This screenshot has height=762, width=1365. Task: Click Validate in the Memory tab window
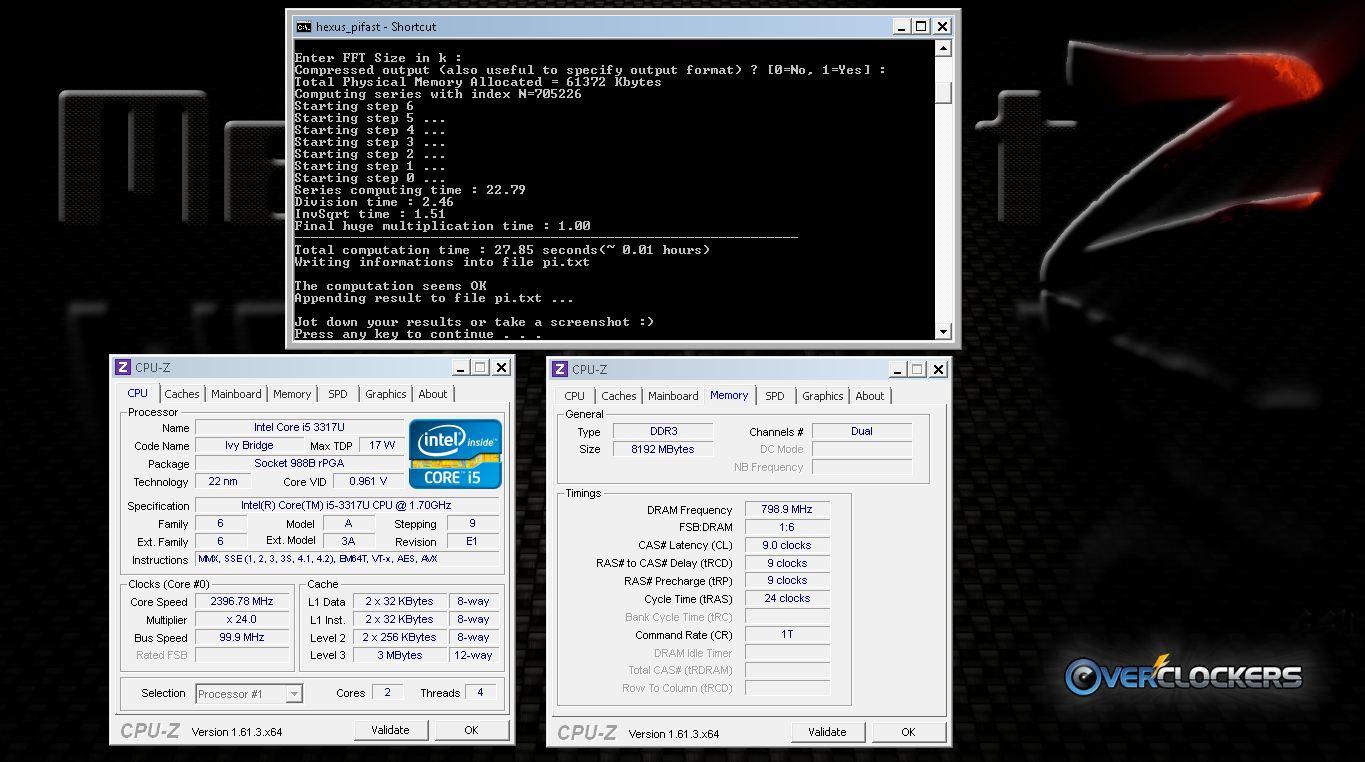click(827, 732)
